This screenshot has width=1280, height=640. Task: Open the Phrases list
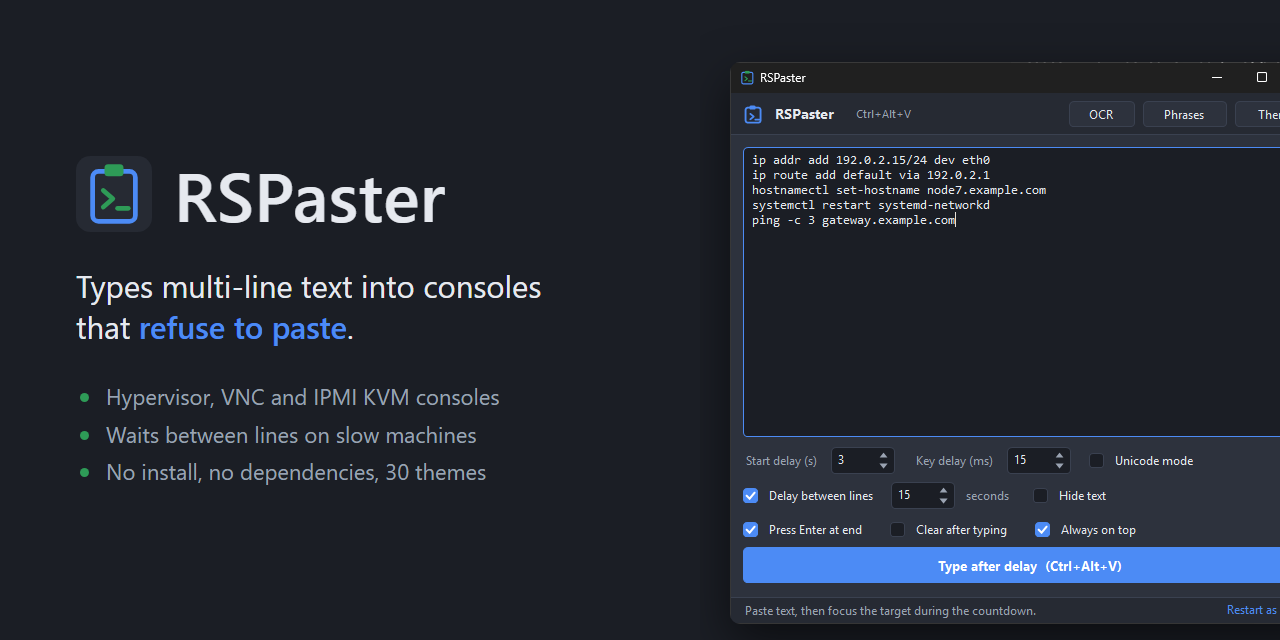1184,114
